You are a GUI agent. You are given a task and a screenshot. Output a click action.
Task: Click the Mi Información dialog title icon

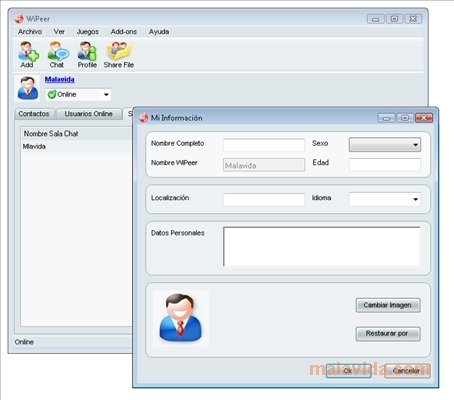coord(144,118)
